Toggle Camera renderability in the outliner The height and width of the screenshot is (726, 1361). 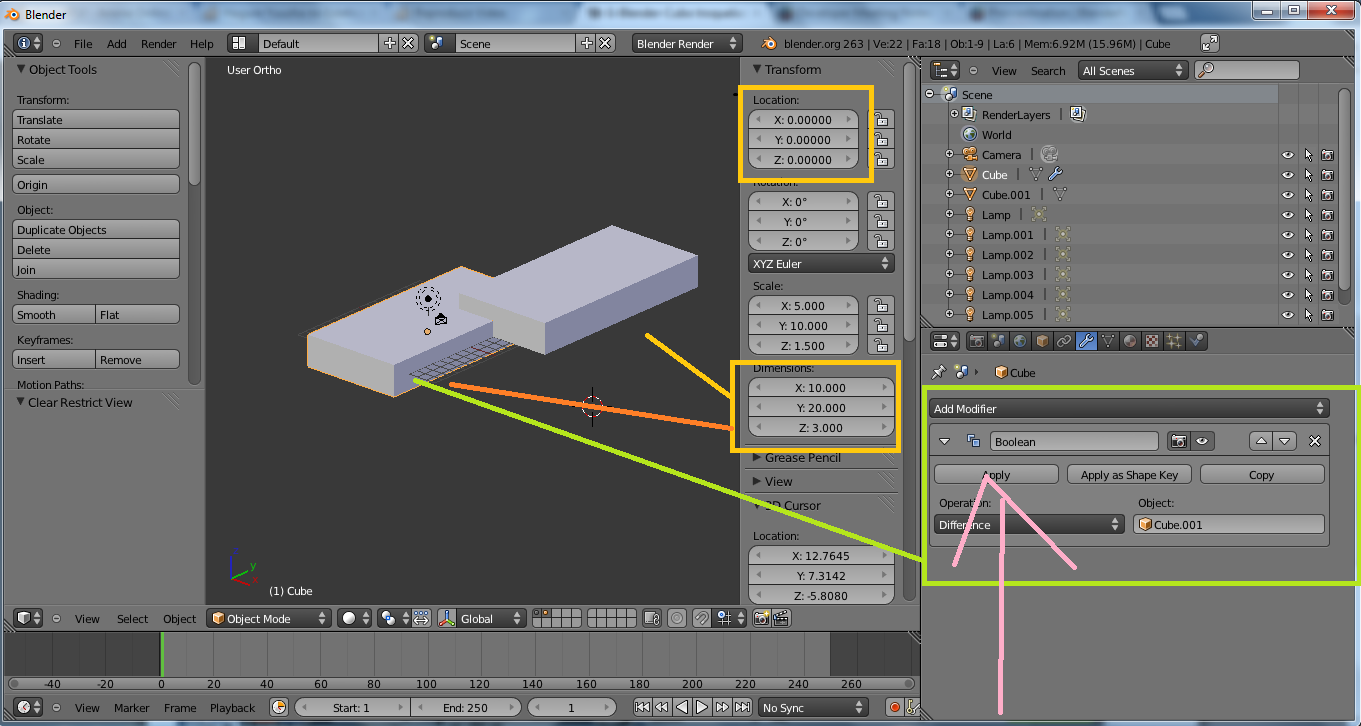click(x=1327, y=155)
